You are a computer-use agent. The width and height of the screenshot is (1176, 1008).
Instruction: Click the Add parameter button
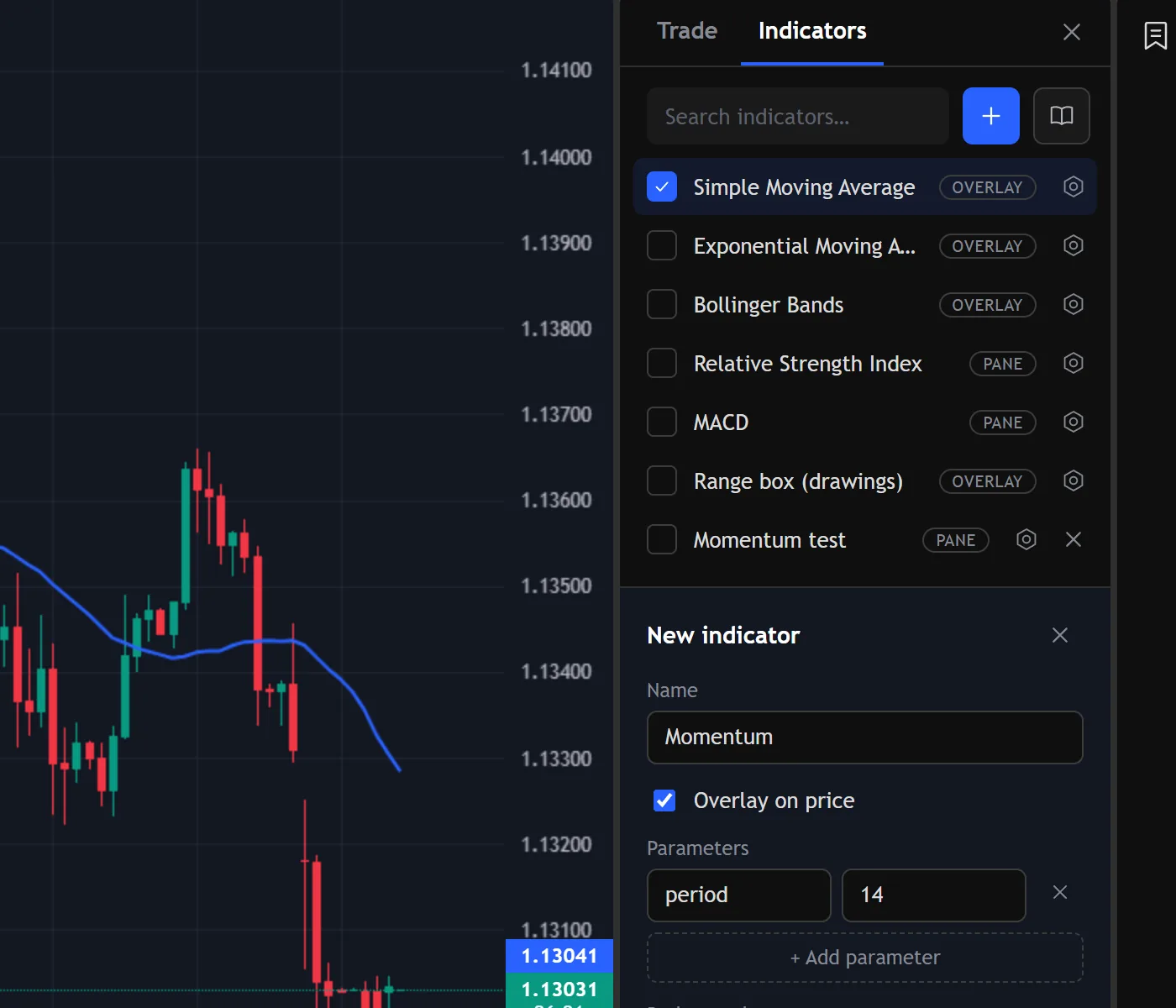[864, 958]
